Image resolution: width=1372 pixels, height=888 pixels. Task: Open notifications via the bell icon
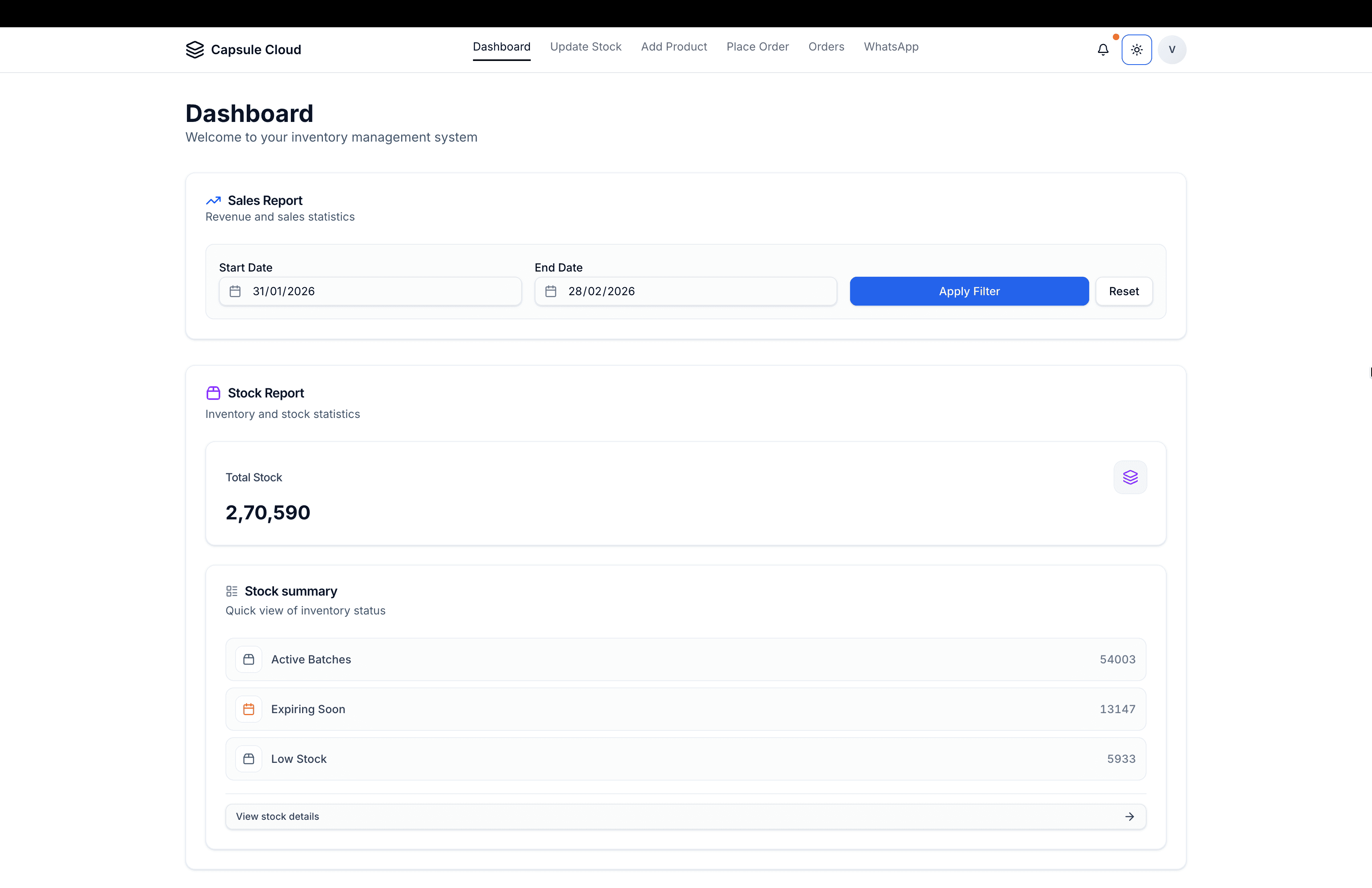1103,50
